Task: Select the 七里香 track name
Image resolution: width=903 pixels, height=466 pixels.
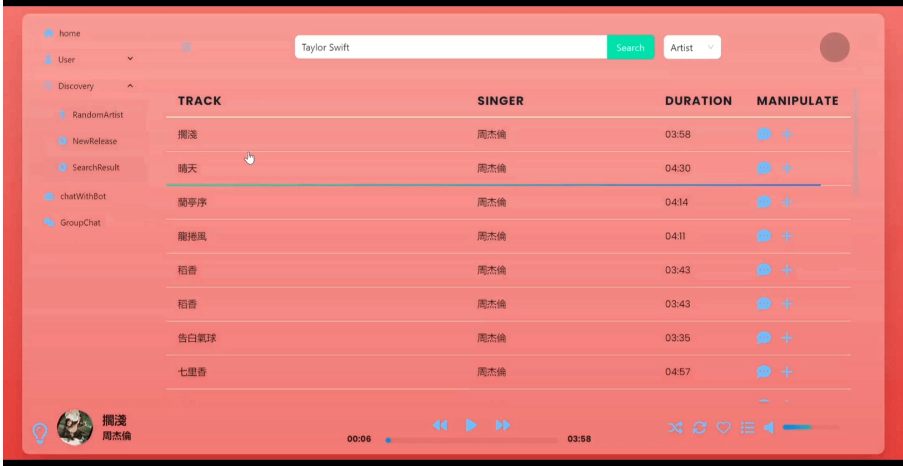Action: tap(192, 372)
